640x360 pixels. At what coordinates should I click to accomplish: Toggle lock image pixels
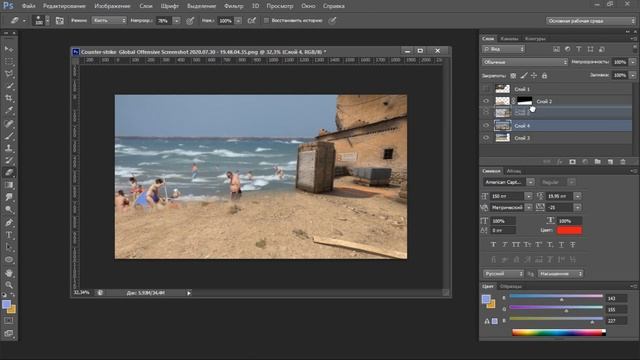point(524,76)
